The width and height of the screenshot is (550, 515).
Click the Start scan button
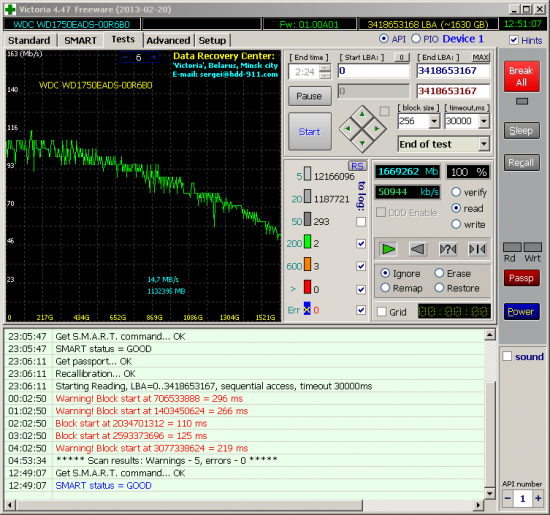[x=310, y=132]
